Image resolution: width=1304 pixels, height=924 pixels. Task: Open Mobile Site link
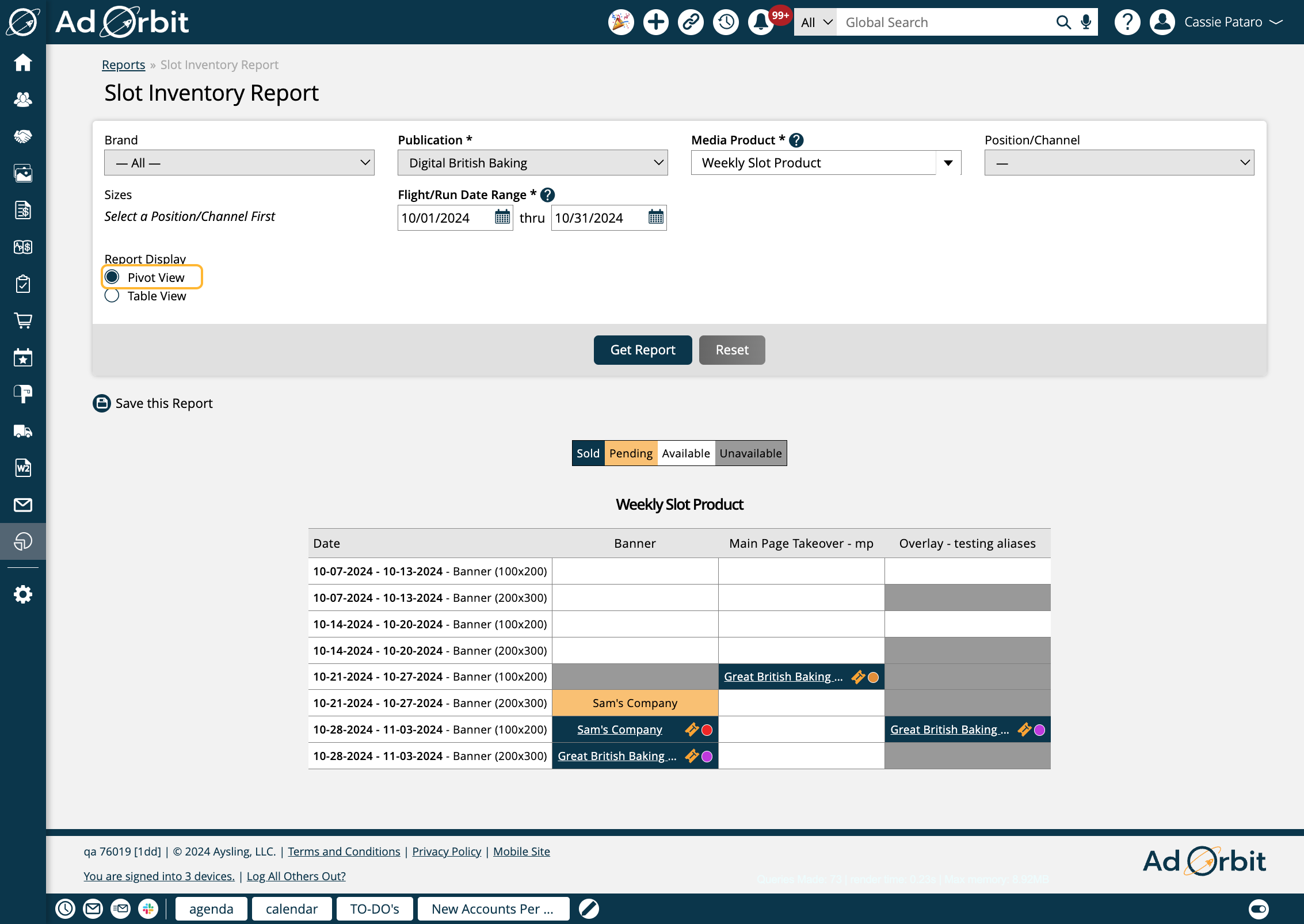(x=521, y=852)
